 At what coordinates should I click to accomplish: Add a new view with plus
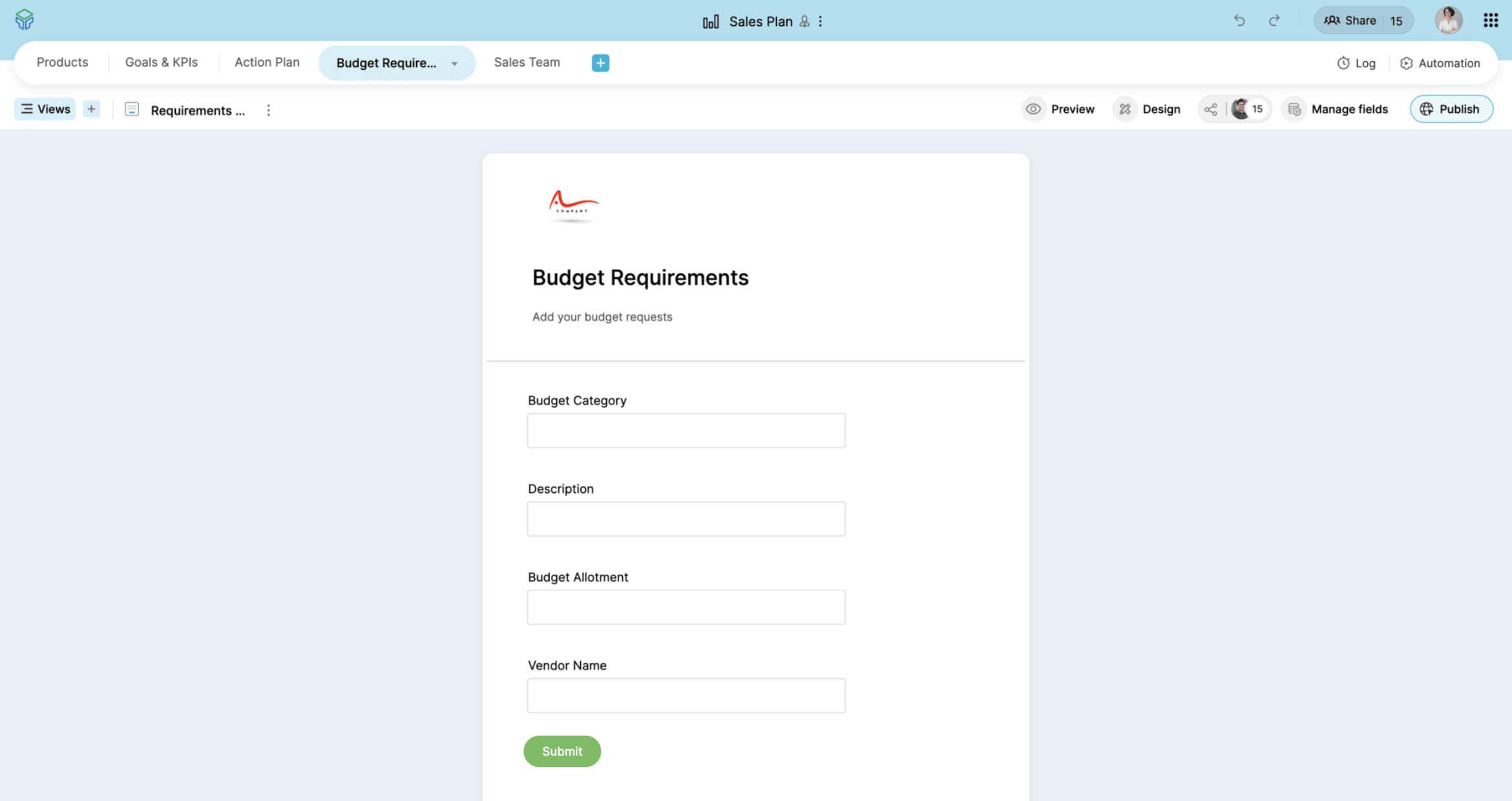click(x=91, y=109)
